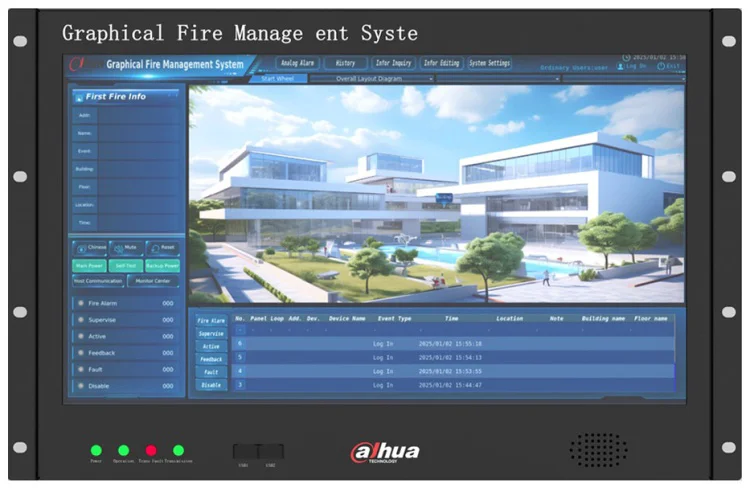750x489 pixels.
Task: Open the Analog Alarm menu
Action: pos(297,63)
